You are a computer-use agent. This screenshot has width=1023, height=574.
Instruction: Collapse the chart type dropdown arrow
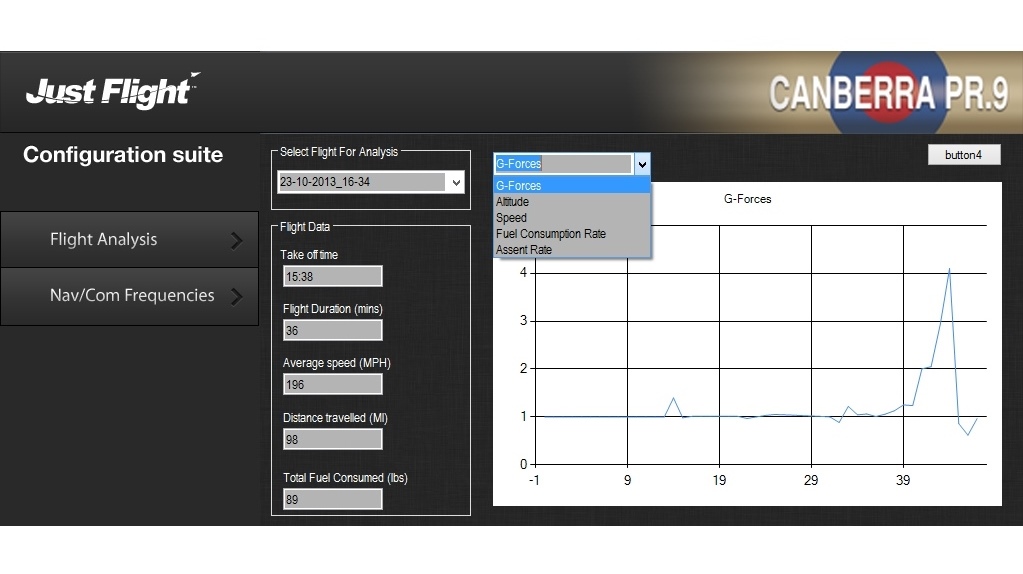click(x=643, y=164)
